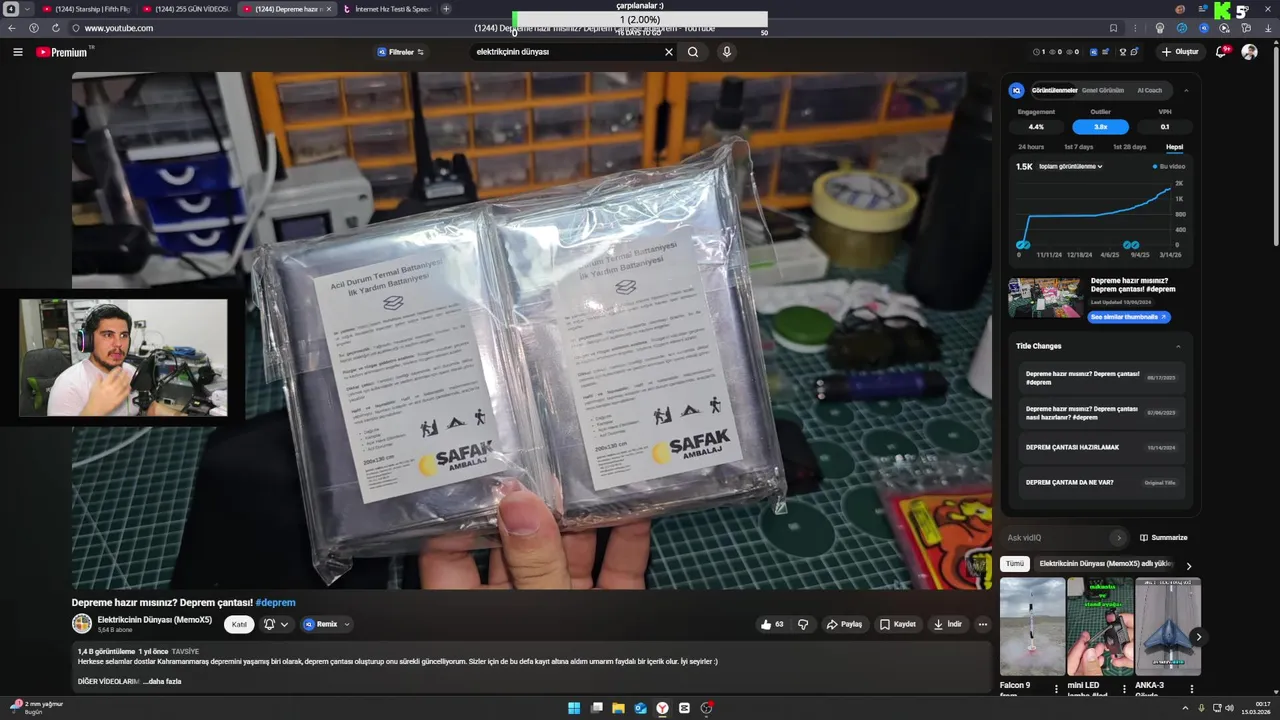This screenshot has width=1280, height=720.
Task: Select the 'Tümü' chip
Action: coord(1015,564)
